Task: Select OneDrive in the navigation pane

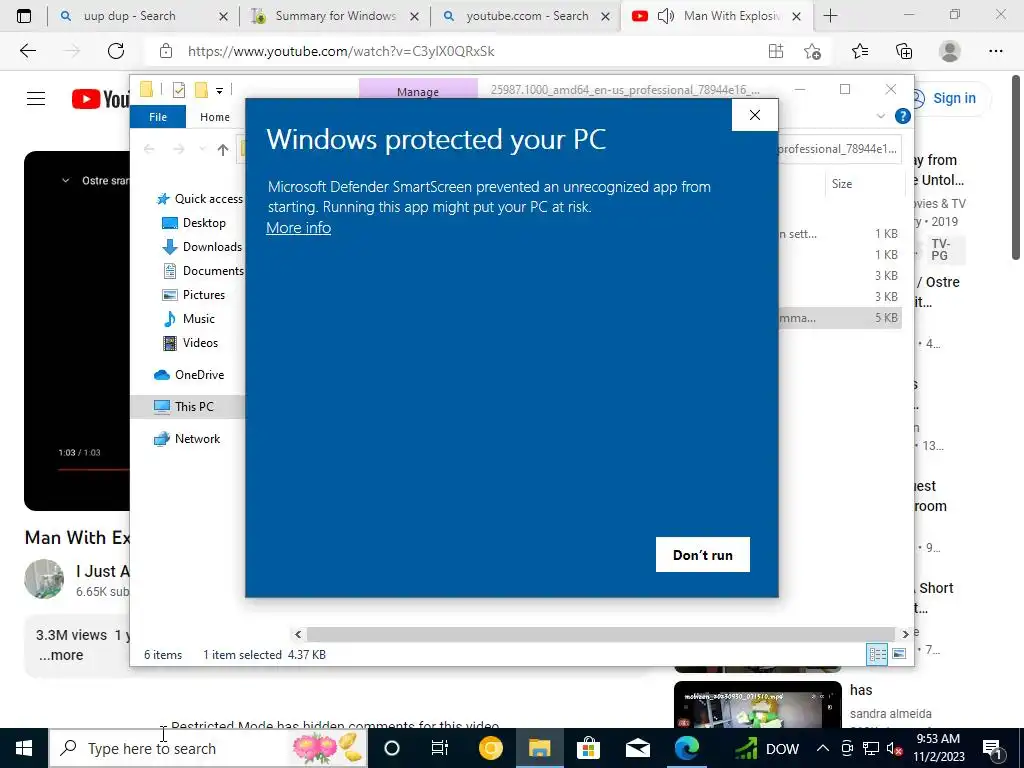Action: (189, 375)
